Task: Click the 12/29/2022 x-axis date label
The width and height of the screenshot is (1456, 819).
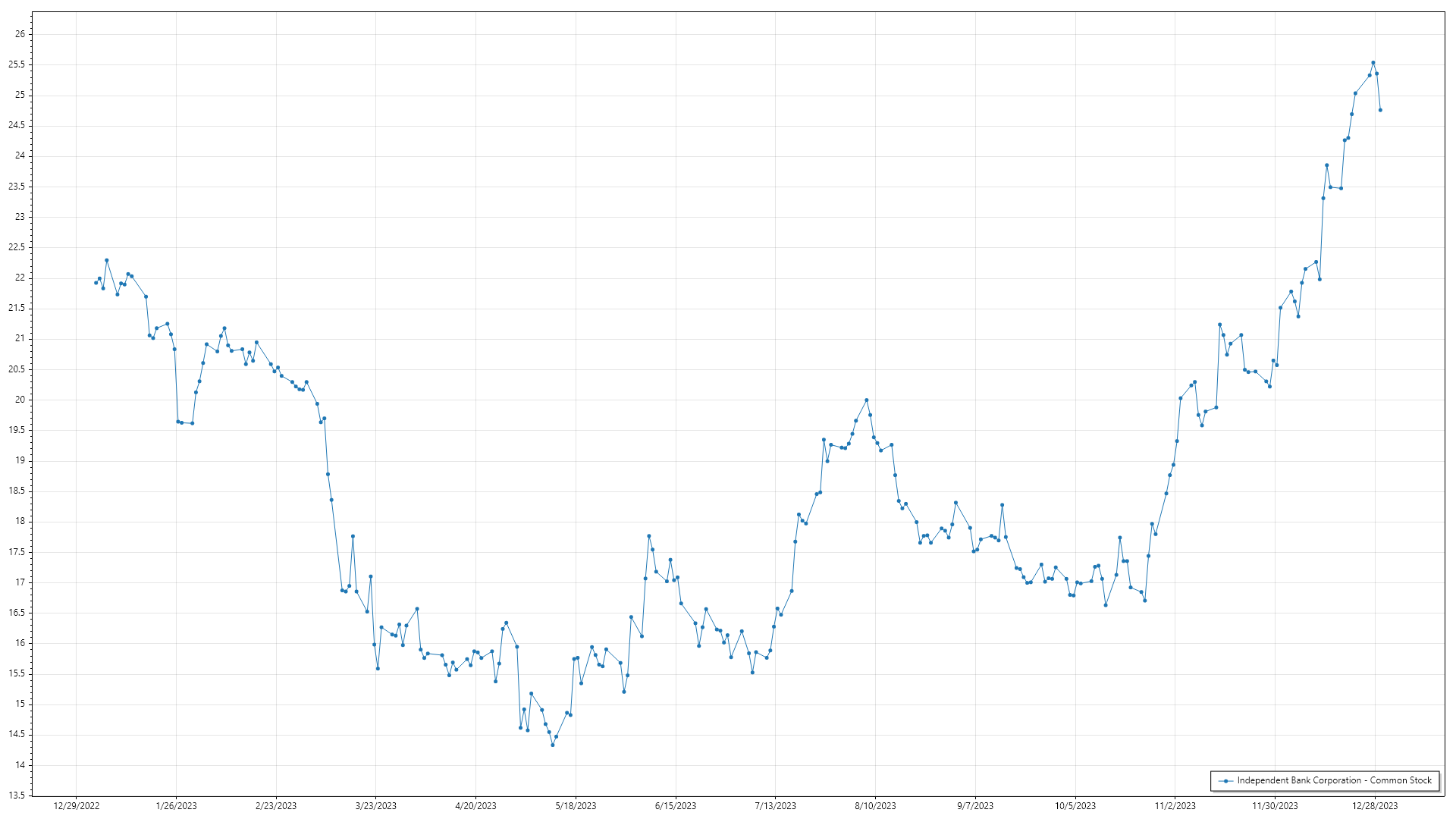Action: (77, 806)
